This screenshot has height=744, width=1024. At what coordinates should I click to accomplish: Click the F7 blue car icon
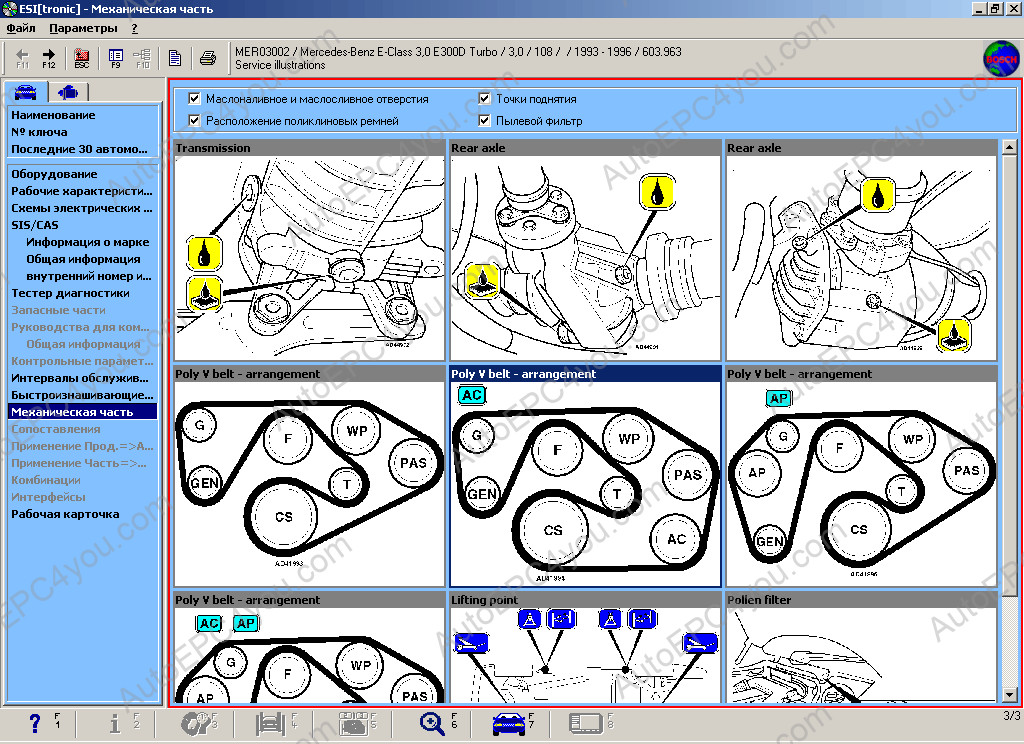click(509, 724)
